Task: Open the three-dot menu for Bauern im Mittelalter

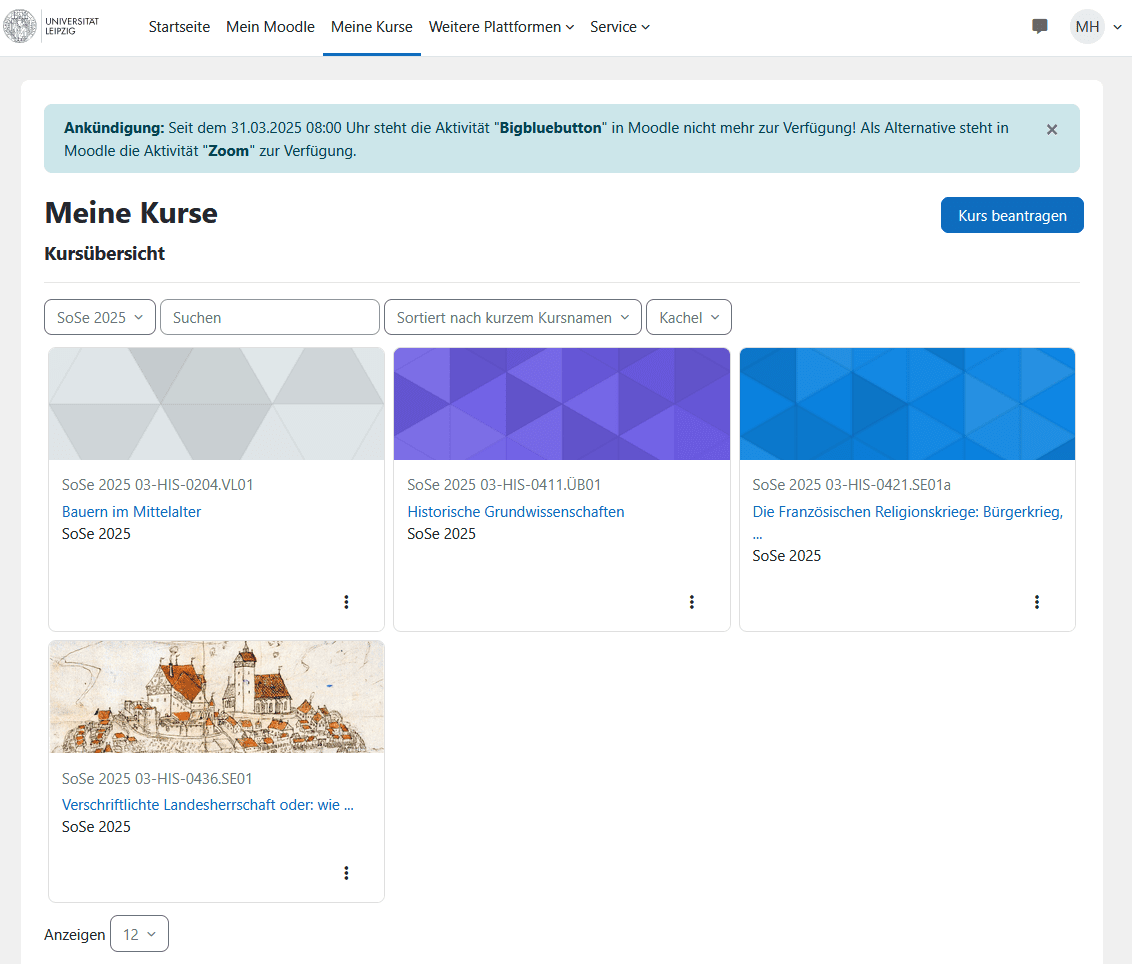Action: click(x=347, y=602)
